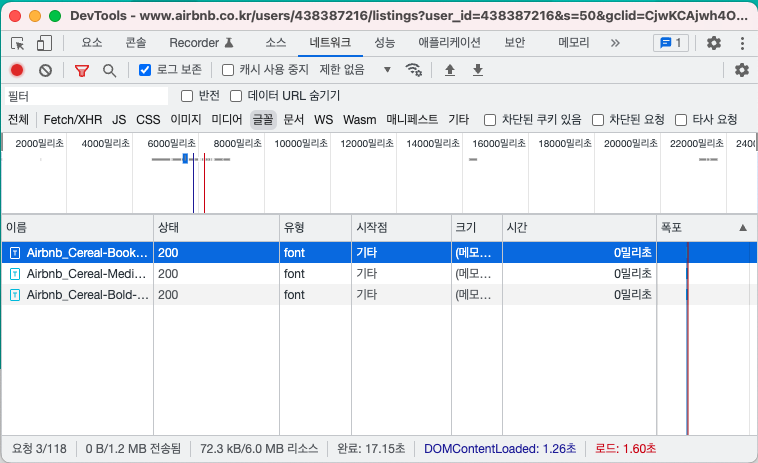Check 차단된 요청 checkbox

pyautogui.click(x=598, y=120)
